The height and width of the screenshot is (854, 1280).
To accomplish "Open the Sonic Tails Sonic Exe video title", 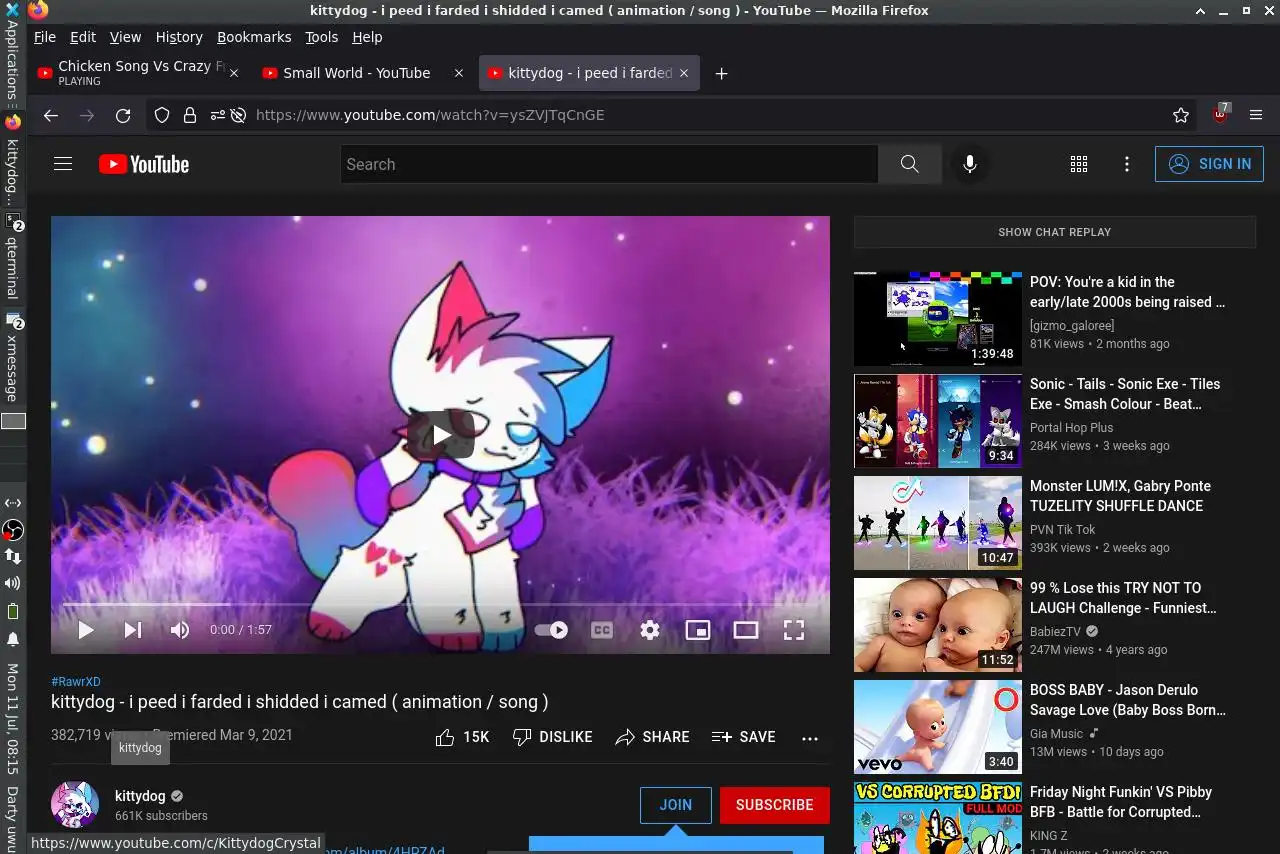I will (x=1125, y=394).
